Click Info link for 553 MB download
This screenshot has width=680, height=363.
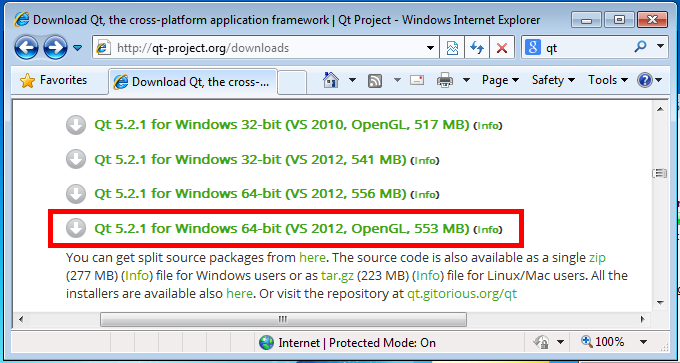click(487, 229)
